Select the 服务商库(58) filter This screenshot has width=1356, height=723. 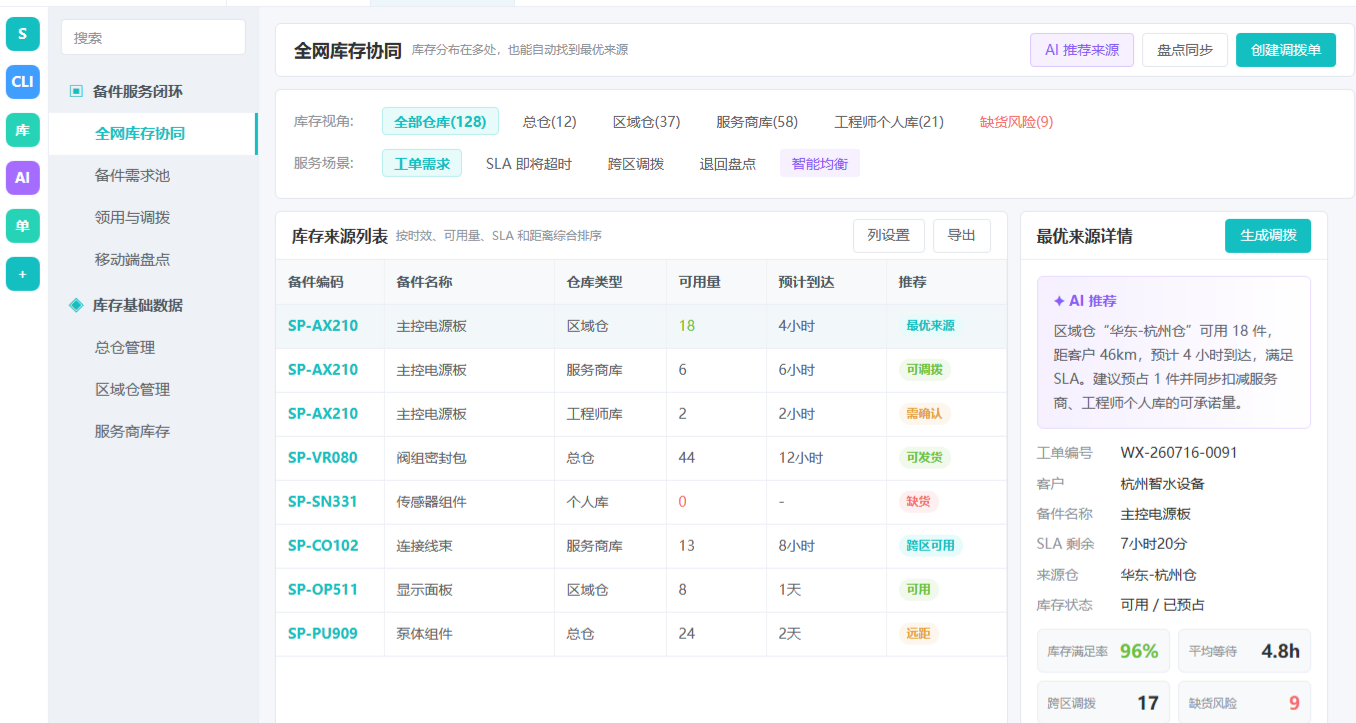757,122
